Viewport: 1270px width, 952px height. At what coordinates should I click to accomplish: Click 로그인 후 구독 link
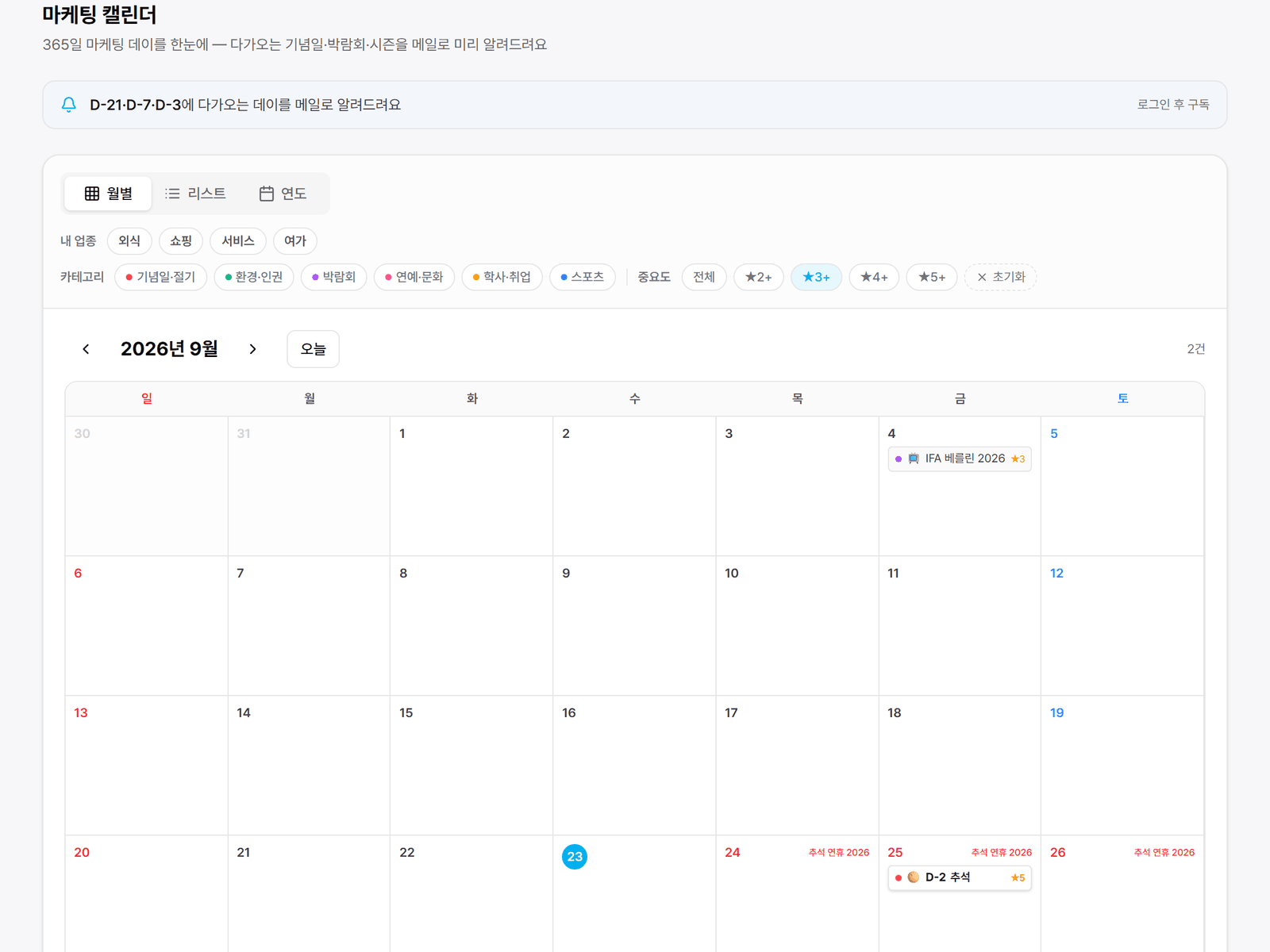pyautogui.click(x=1173, y=105)
